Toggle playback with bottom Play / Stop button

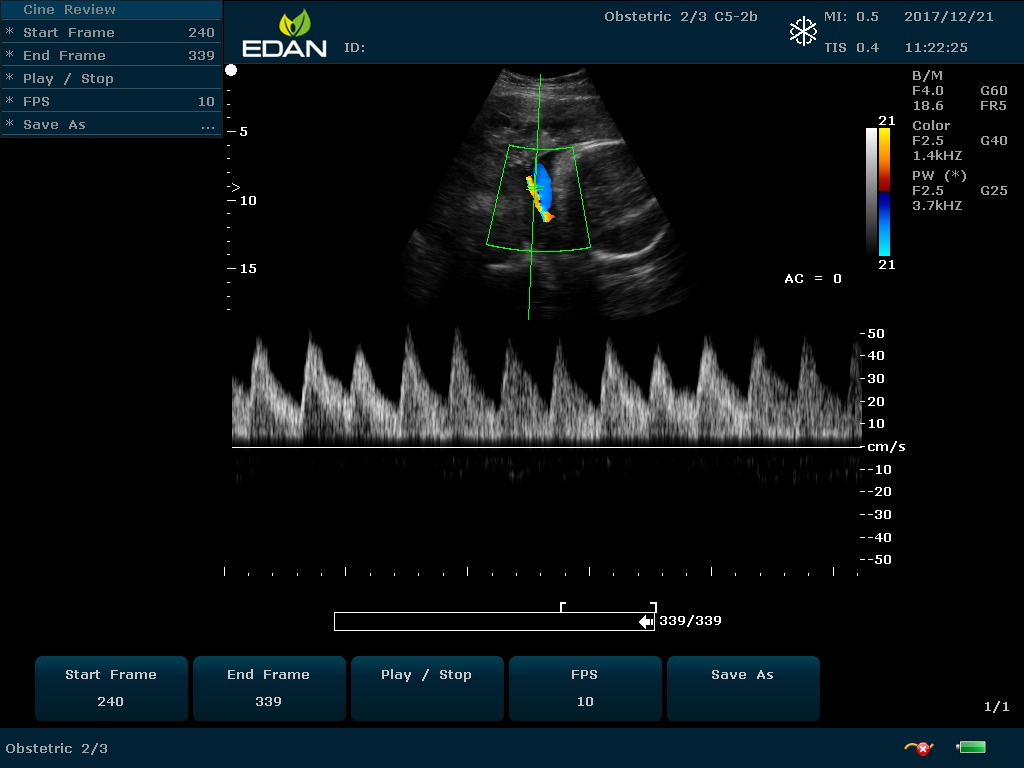coord(426,688)
